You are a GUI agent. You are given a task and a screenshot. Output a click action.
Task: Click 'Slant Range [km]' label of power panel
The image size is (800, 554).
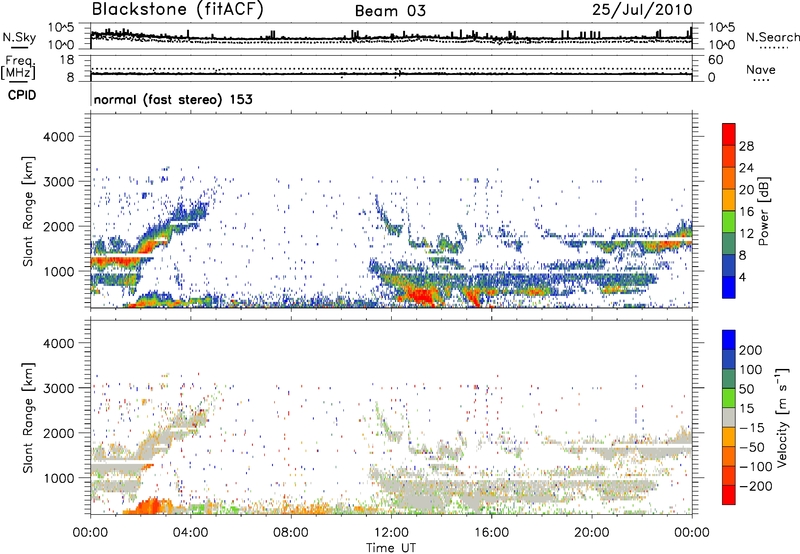(29, 211)
